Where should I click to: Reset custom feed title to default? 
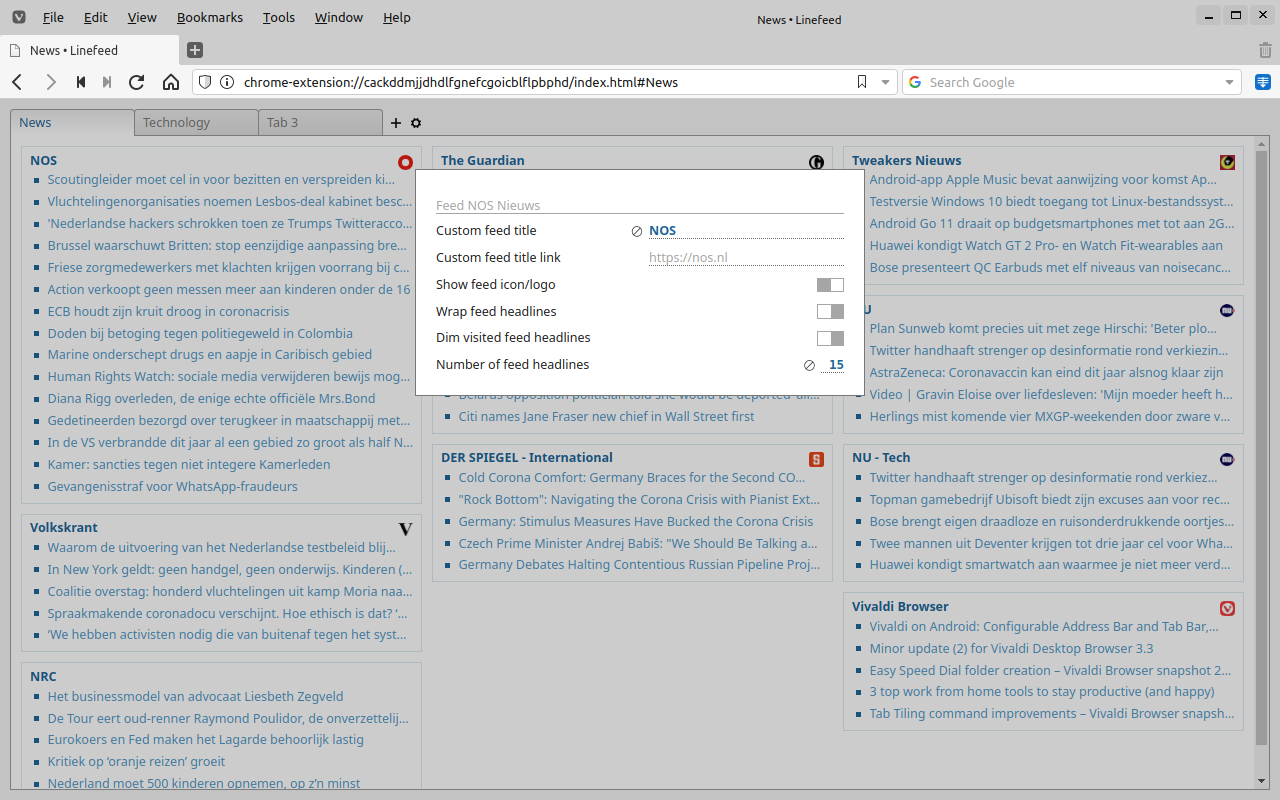637,231
